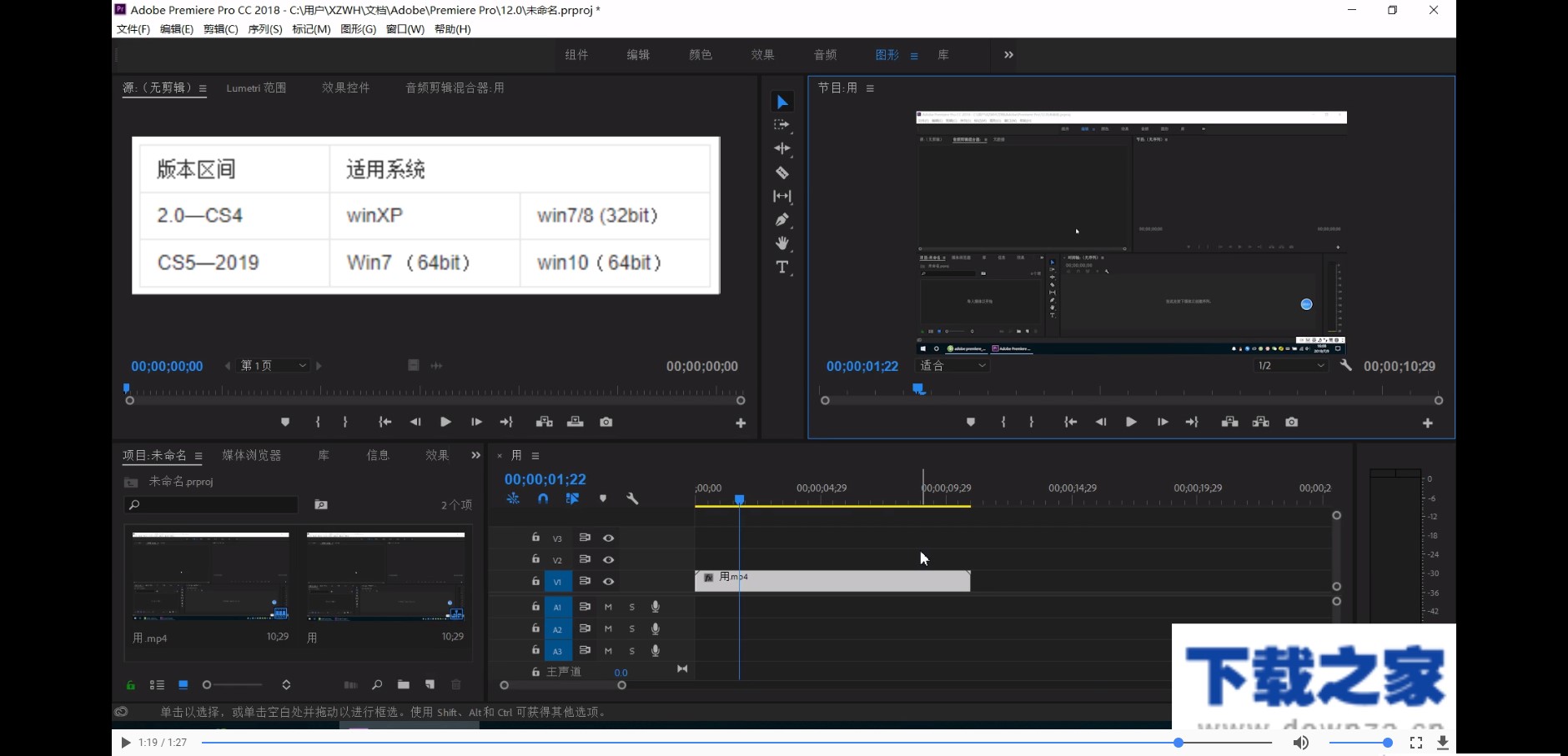The width and height of the screenshot is (1568, 756).
Task: Open the 颜色 workspace
Action: pos(701,55)
